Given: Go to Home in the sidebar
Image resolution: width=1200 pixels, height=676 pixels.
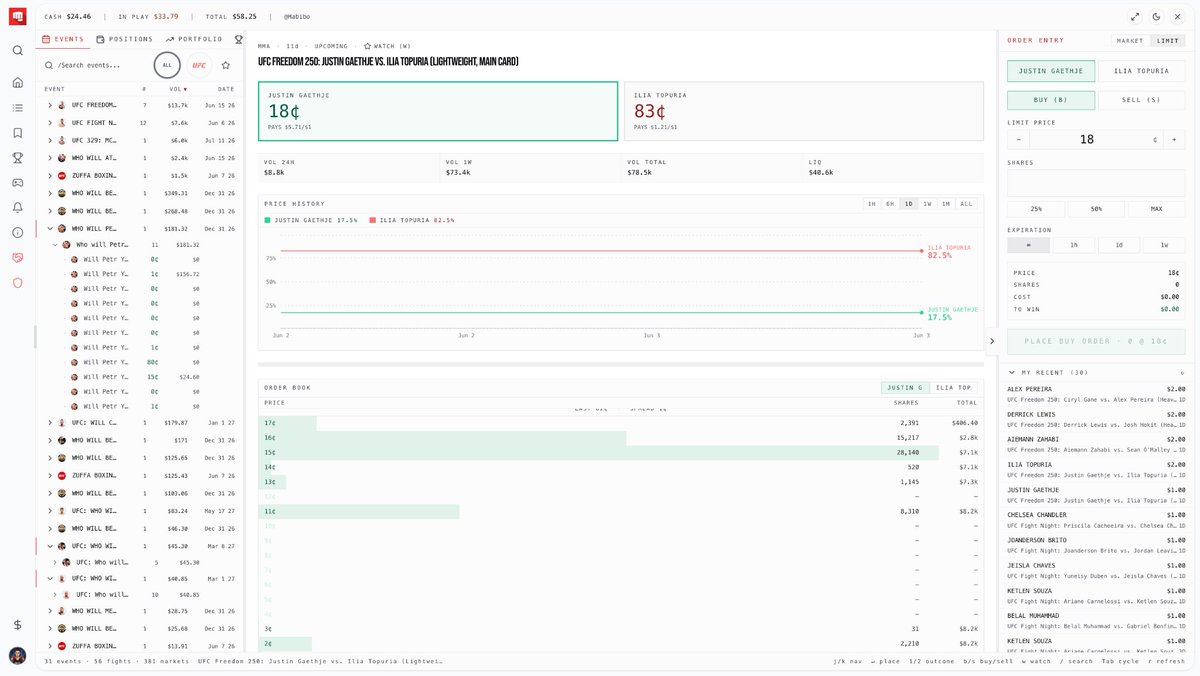Looking at the screenshot, I should click(x=18, y=83).
